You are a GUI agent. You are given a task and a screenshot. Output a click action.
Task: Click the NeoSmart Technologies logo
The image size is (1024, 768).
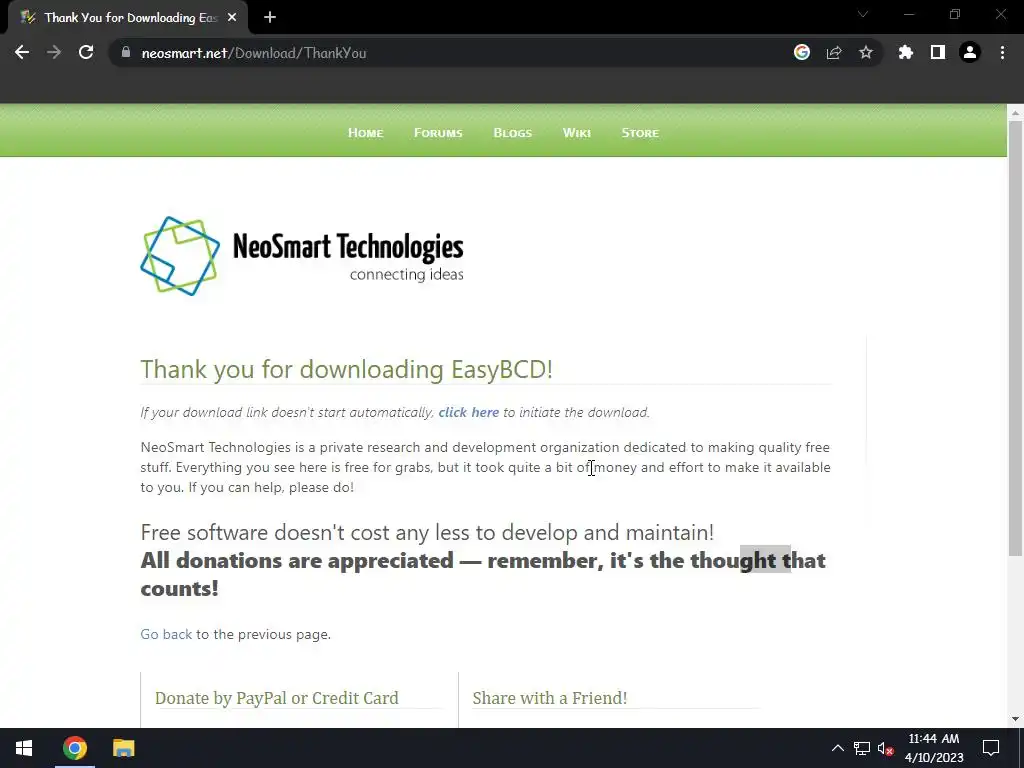(x=302, y=256)
